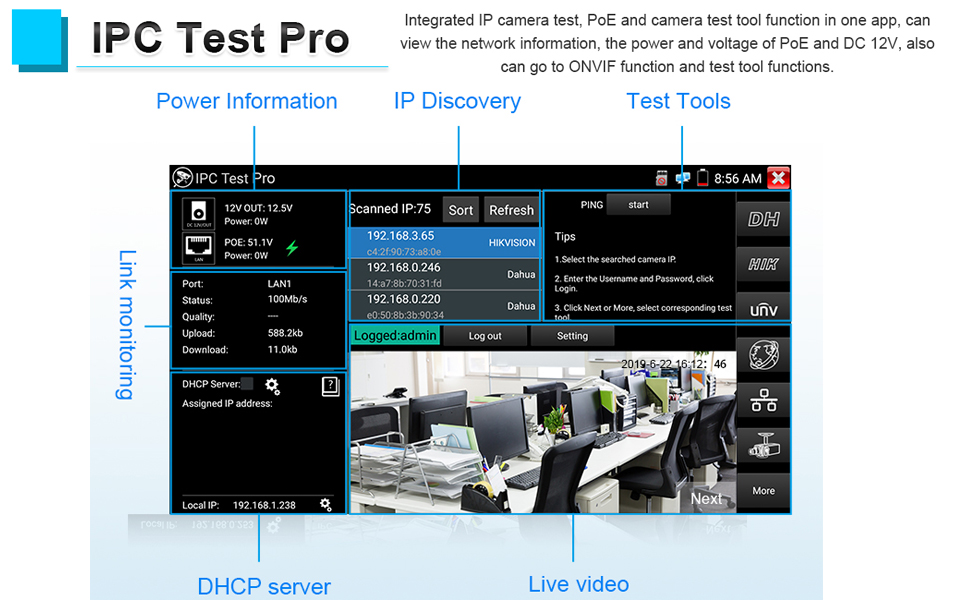Select camera 192.168.0.246 Dahua
Image resolution: width=970 pixels, height=600 pixels.
(445, 274)
